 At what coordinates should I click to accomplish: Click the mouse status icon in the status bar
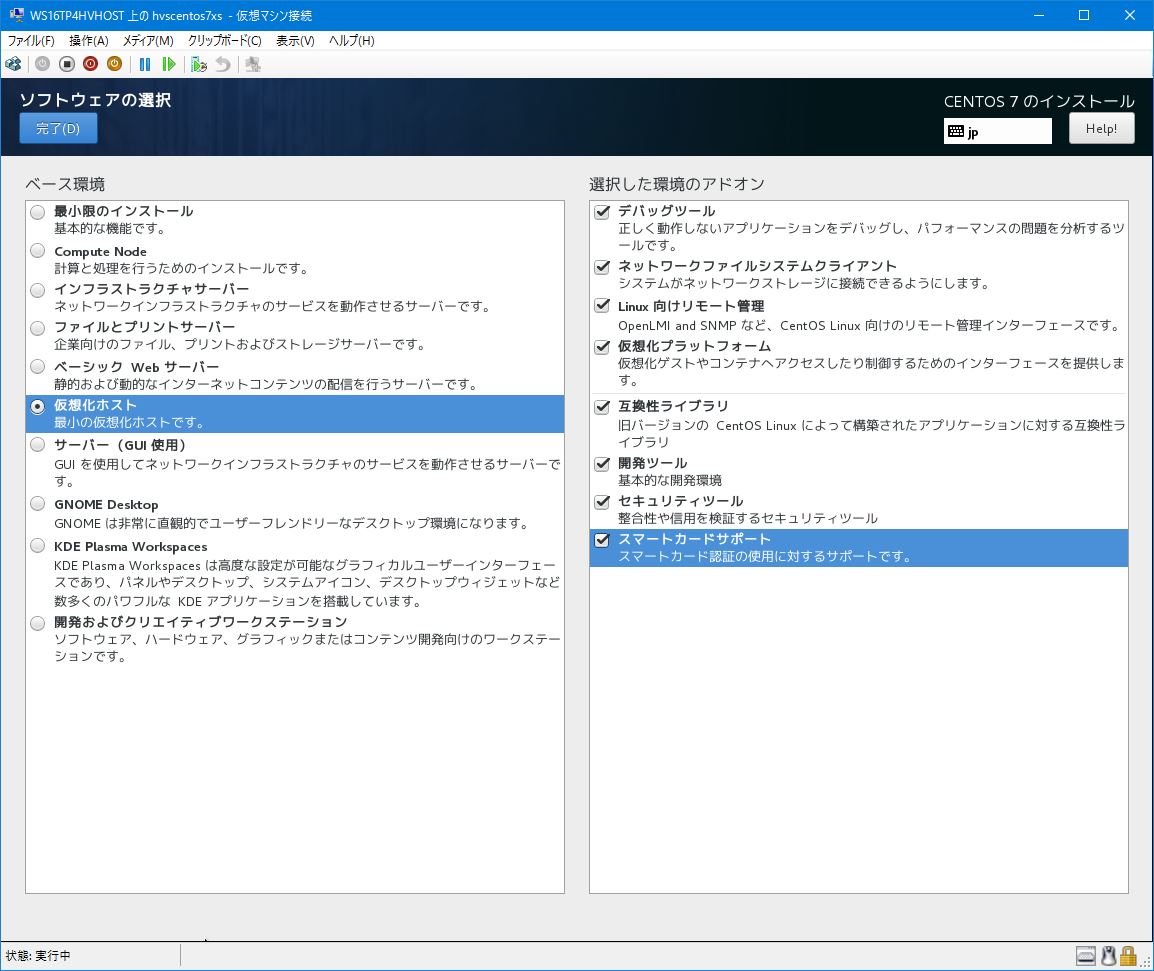point(1108,956)
